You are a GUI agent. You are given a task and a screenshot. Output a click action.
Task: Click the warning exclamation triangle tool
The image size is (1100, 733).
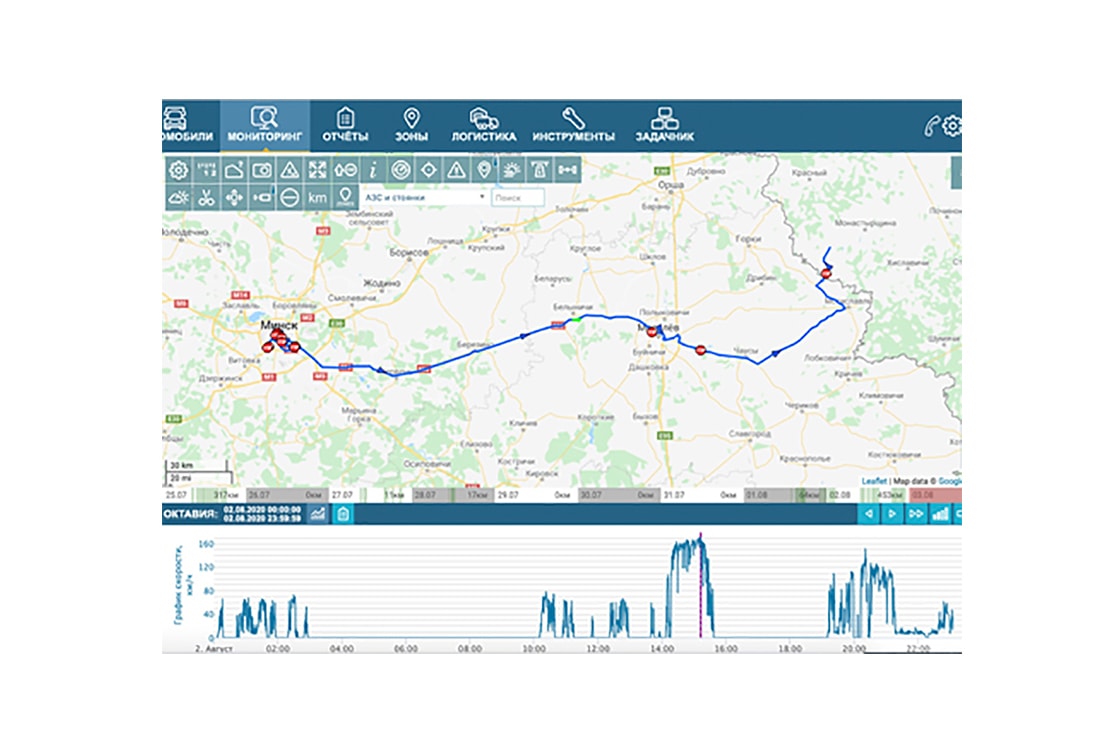coord(457,170)
